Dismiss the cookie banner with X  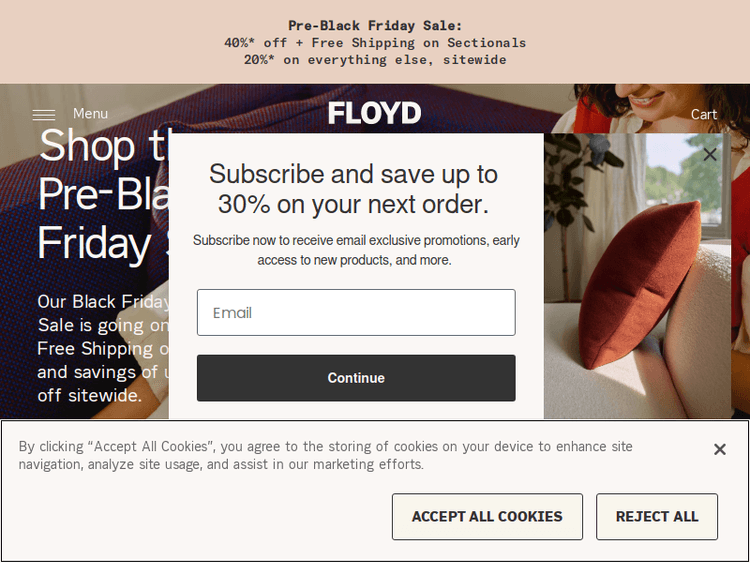[719, 450]
